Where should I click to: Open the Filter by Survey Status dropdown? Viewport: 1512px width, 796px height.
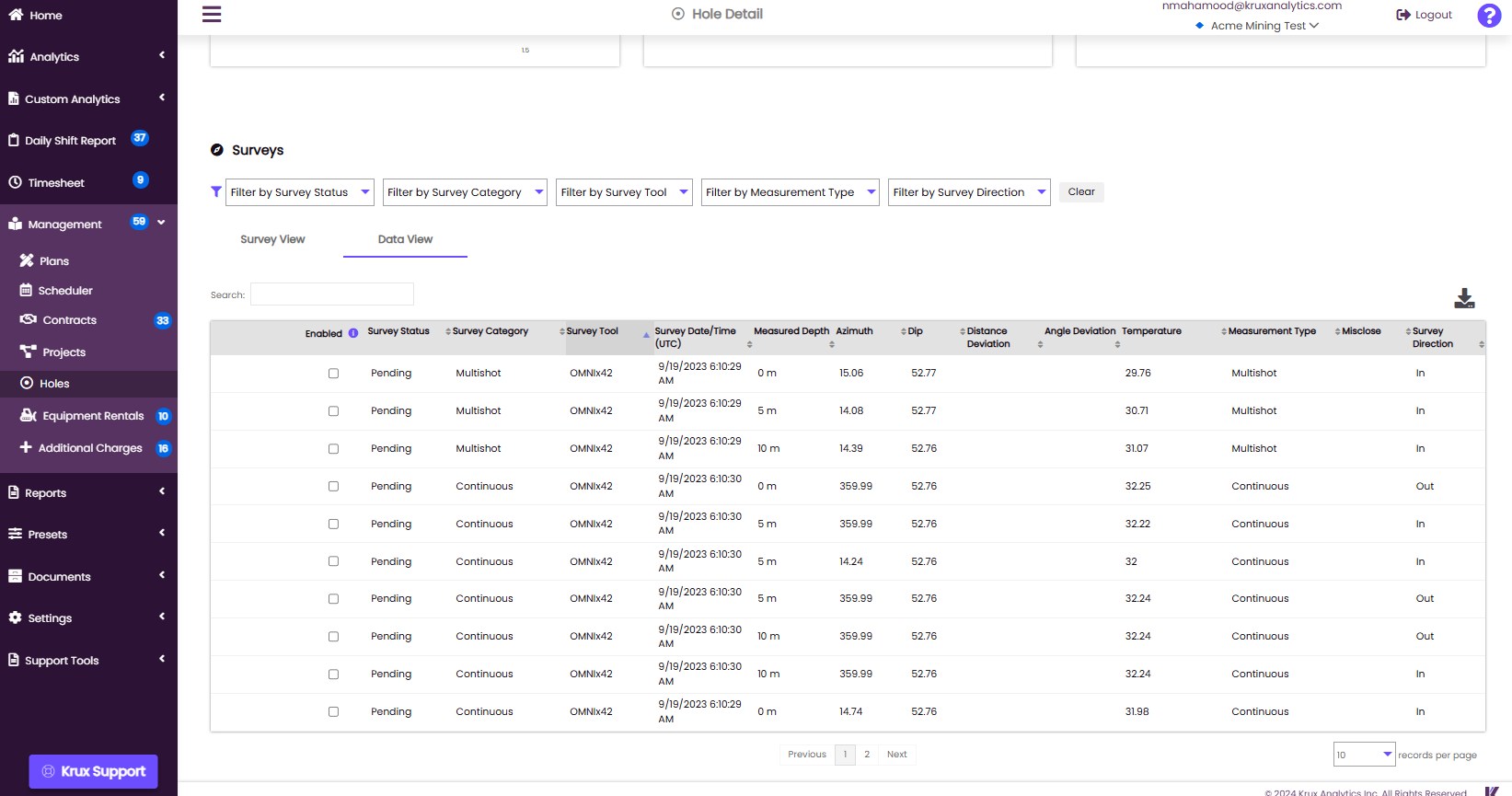[x=299, y=192]
